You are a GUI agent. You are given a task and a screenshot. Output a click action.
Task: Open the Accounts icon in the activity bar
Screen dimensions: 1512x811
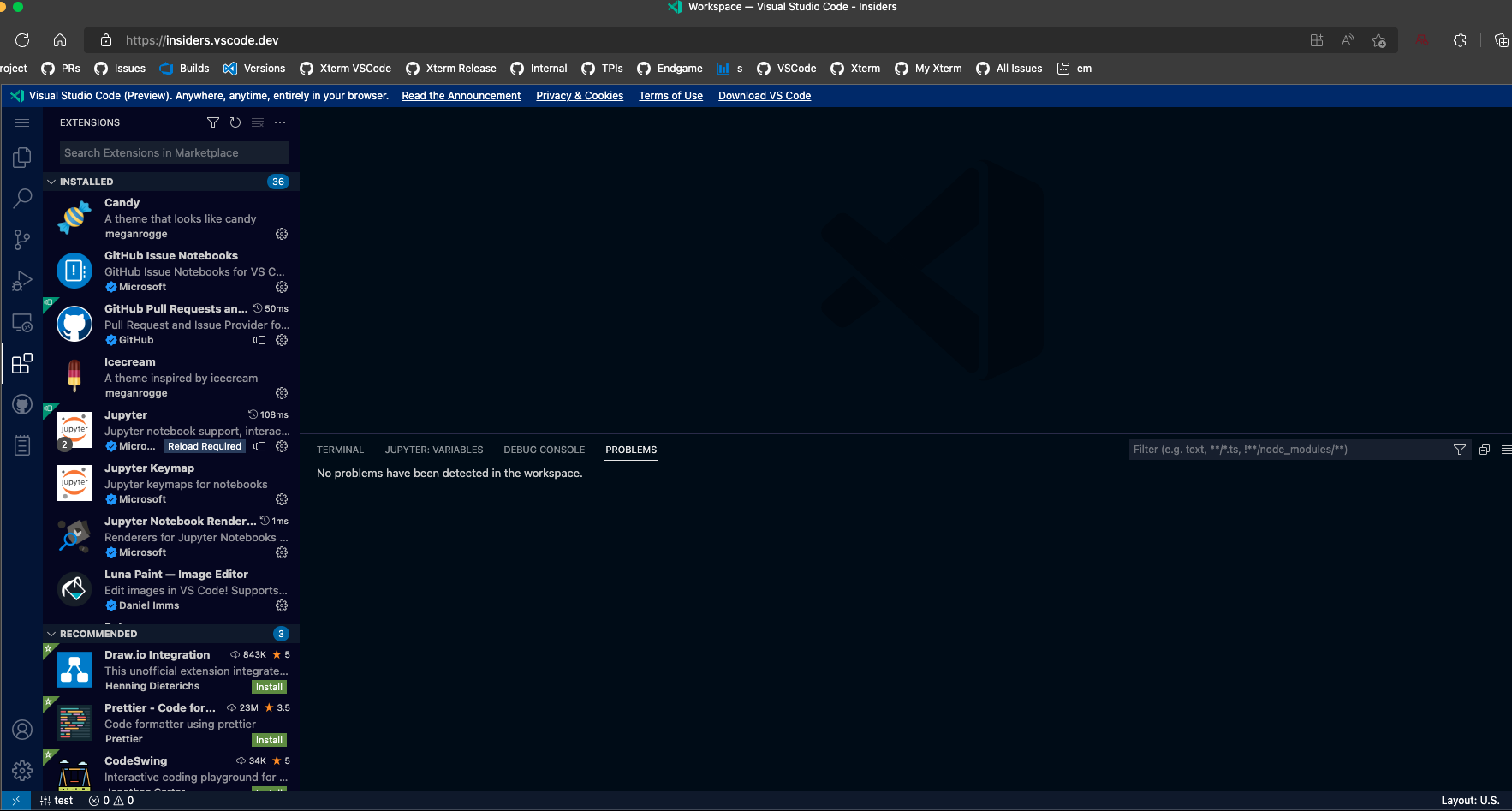[x=21, y=729]
